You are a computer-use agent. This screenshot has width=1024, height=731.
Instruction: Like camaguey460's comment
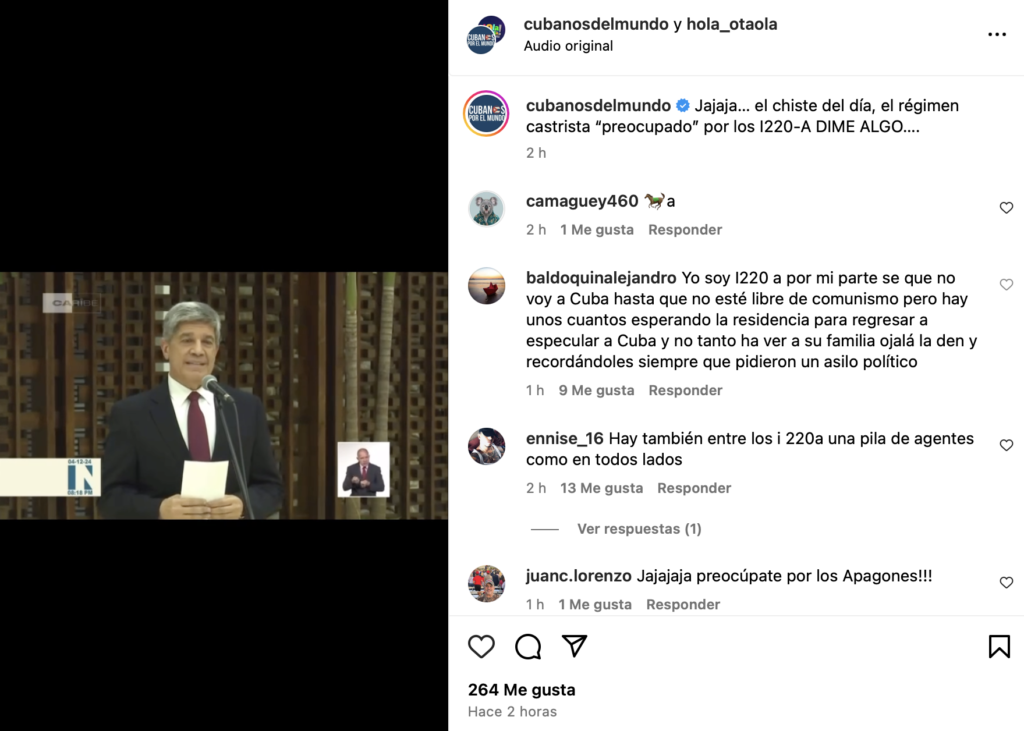pos(1006,208)
